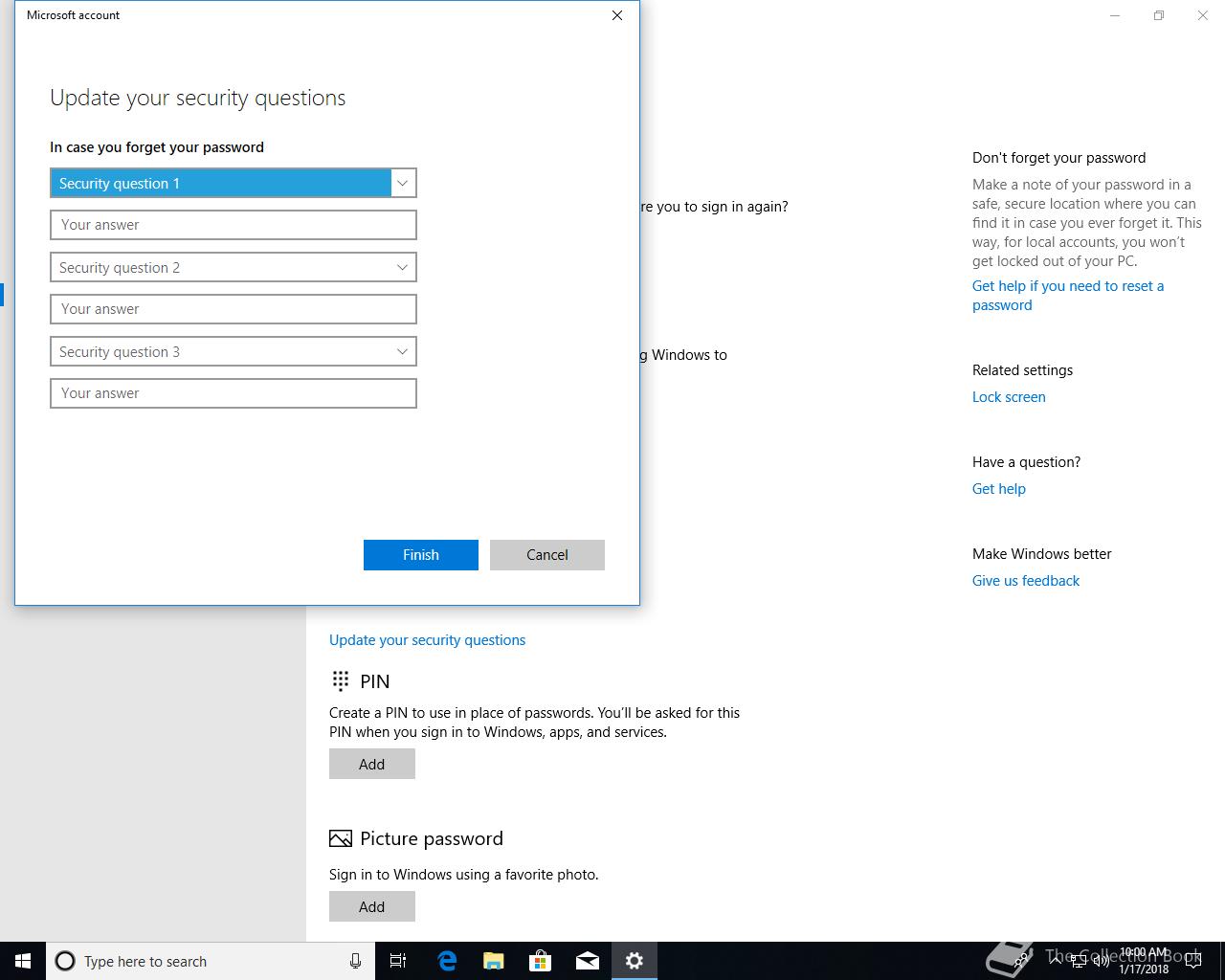The height and width of the screenshot is (980, 1225).
Task: Open Task View from the taskbar
Action: pos(398,961)
